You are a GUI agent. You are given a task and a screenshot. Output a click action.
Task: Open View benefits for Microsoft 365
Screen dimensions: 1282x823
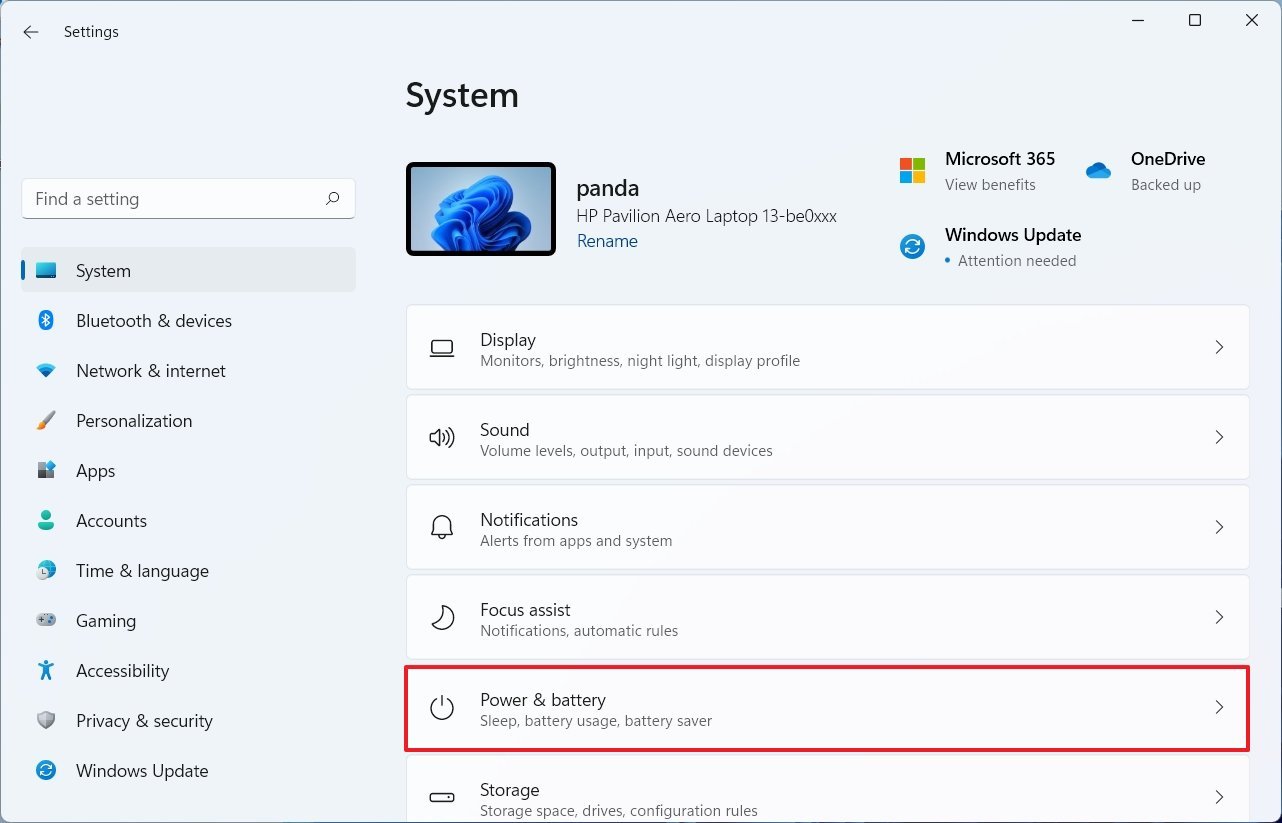coord(990,184)
